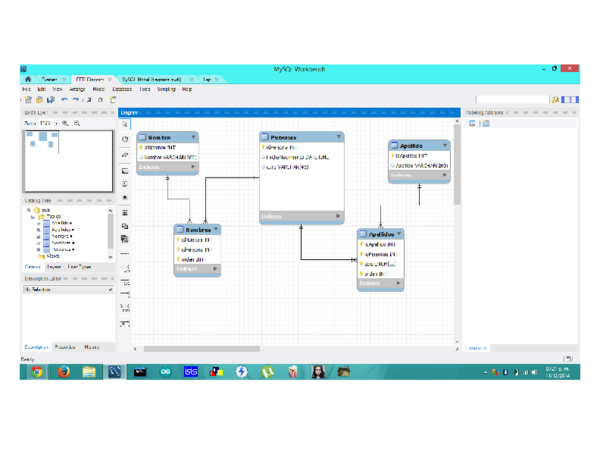Click the search input field in toolbar

tap(512, 99)
